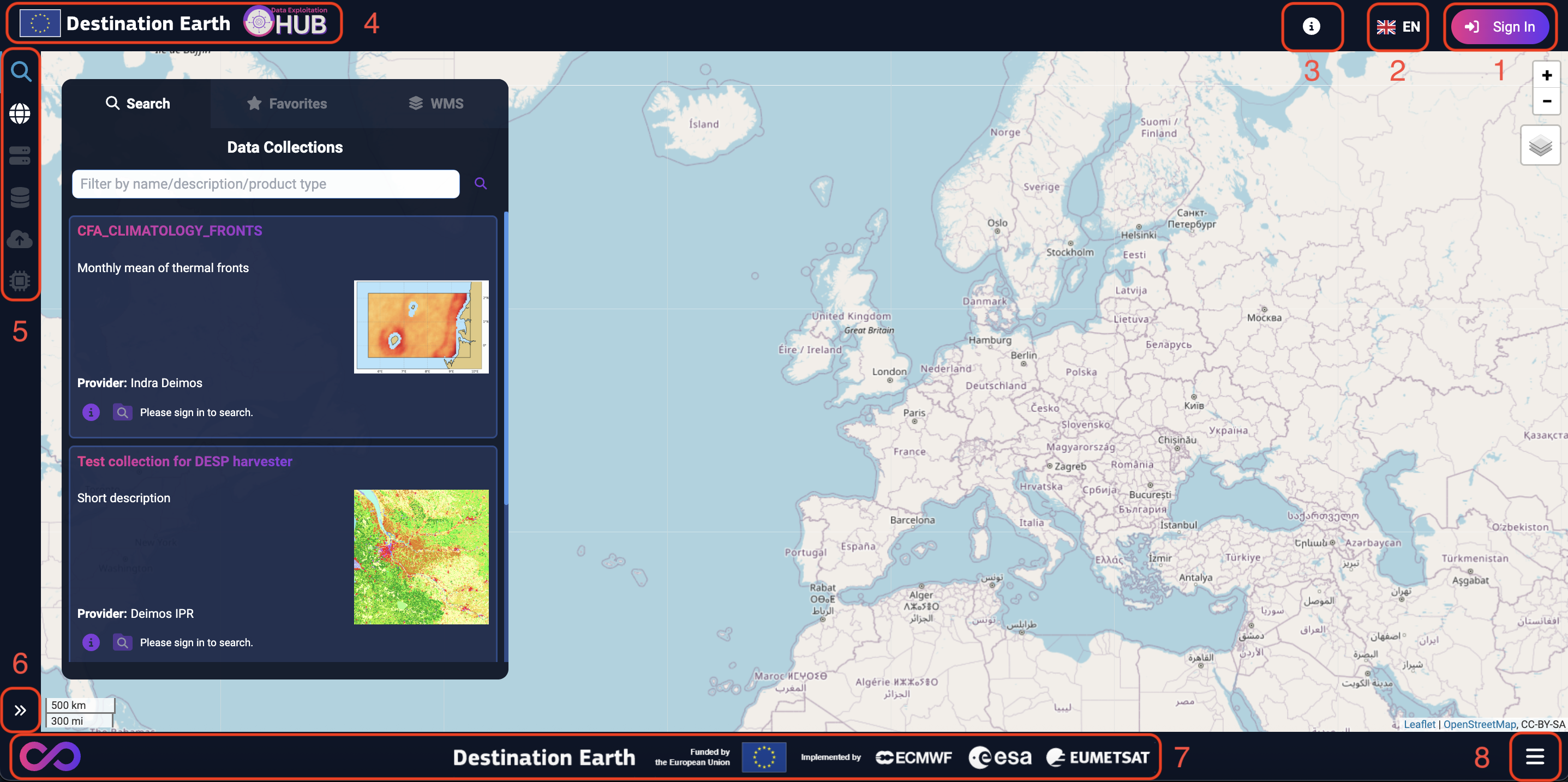Click the Stockholm label on the map
This screenshot has width=1568, height=782.
pos(1069,252)
